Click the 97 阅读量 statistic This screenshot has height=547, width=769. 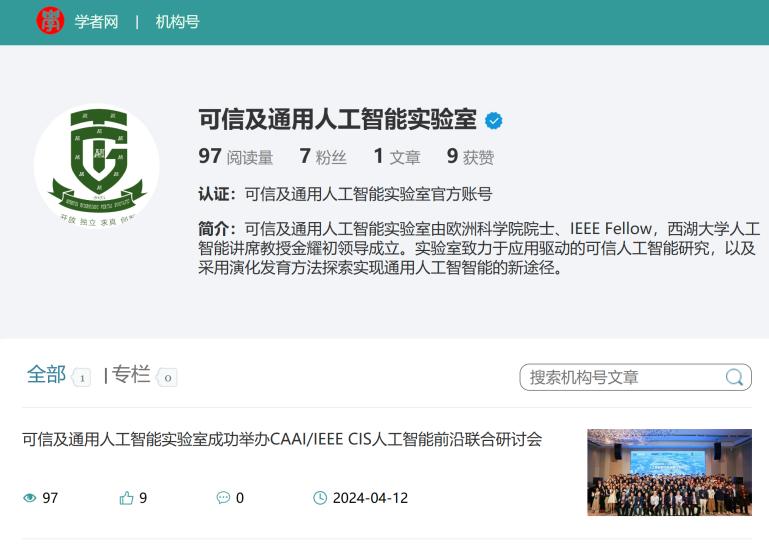click(x=235, y=156)
